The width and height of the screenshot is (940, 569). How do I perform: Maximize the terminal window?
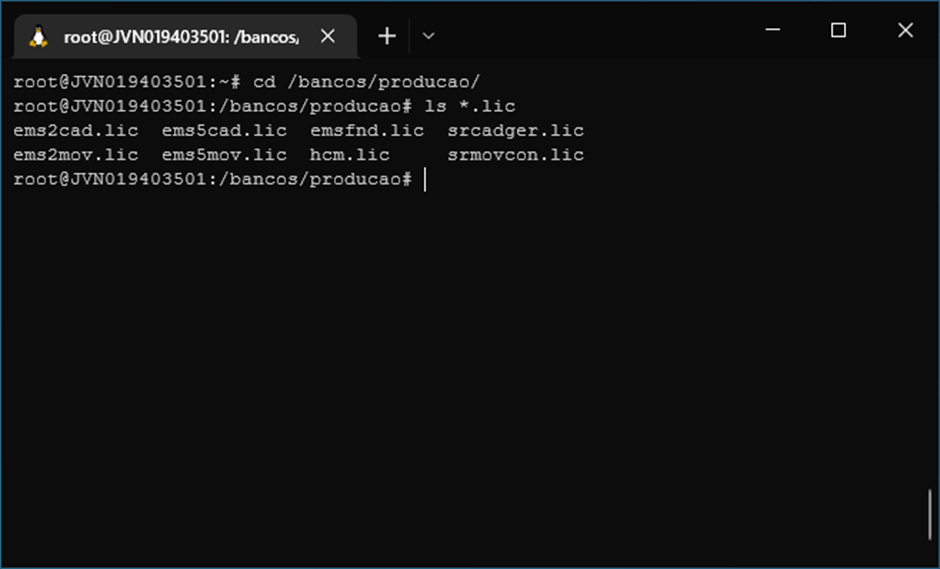pos(838,29)
